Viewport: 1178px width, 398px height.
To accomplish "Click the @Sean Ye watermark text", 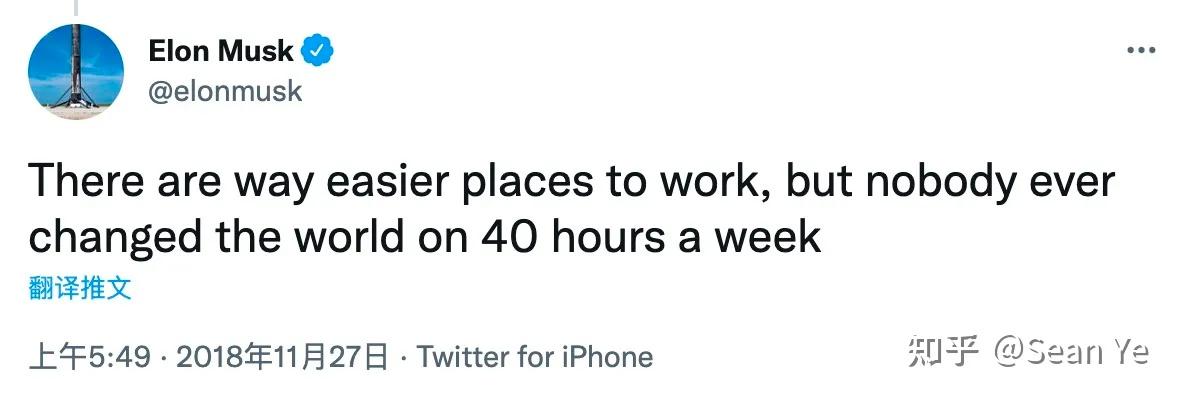I will 1072,351.
